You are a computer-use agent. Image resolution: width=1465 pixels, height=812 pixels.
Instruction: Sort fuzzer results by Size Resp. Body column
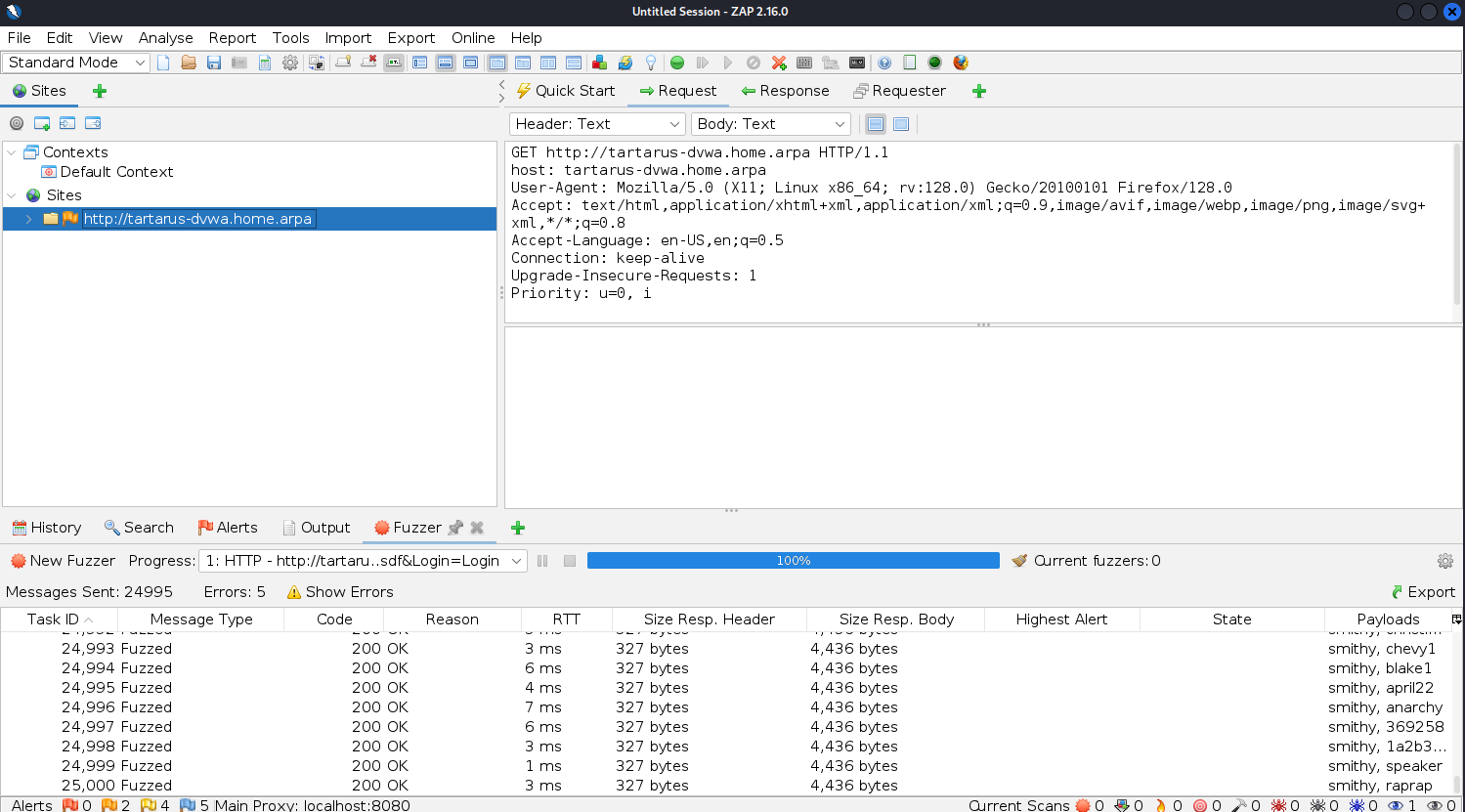pos(895,620)
